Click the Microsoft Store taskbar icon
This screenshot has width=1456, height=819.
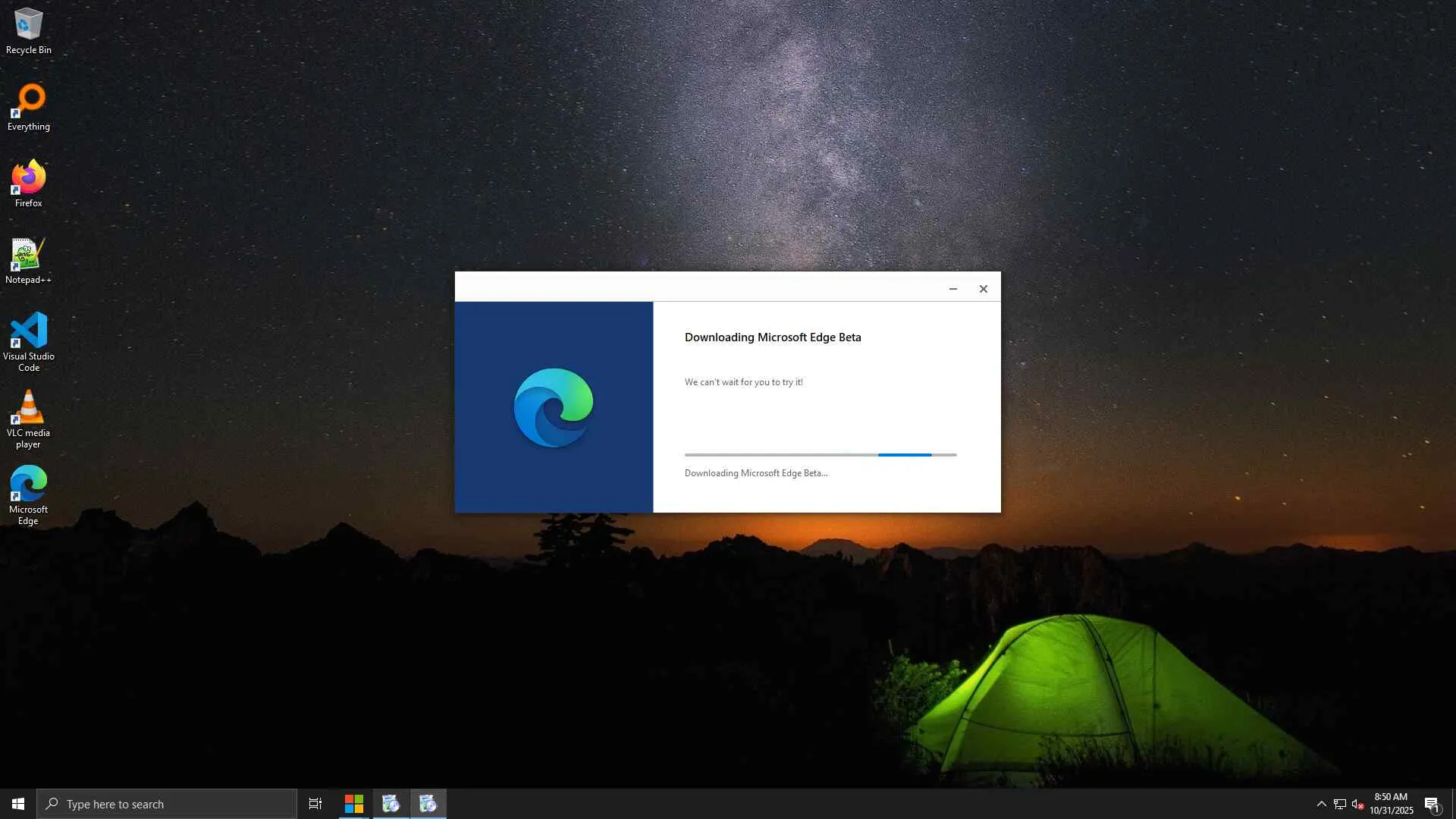pos(354,804)
